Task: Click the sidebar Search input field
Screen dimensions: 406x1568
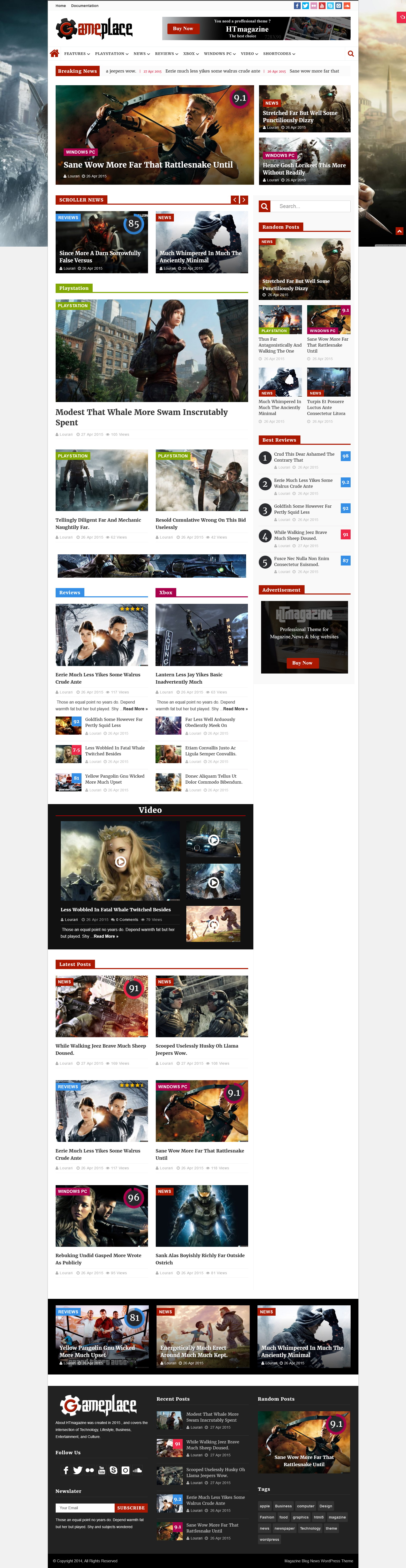Action: (x=311, y=206)
